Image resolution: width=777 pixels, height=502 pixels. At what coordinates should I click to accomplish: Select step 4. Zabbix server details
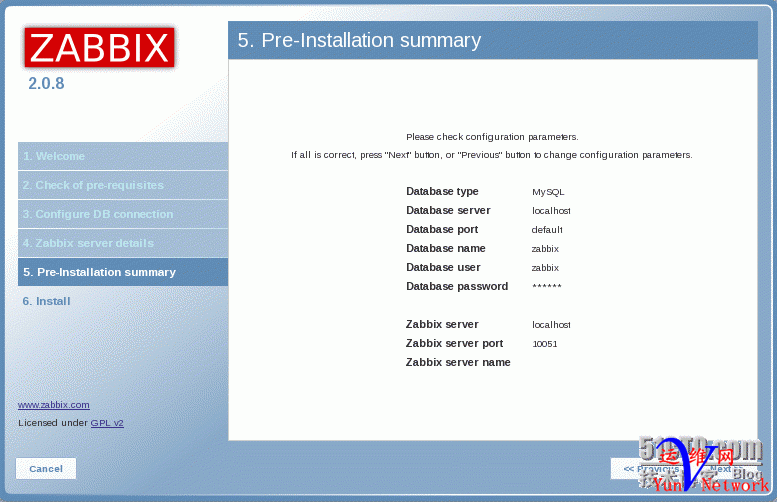(x=123, y=243)
